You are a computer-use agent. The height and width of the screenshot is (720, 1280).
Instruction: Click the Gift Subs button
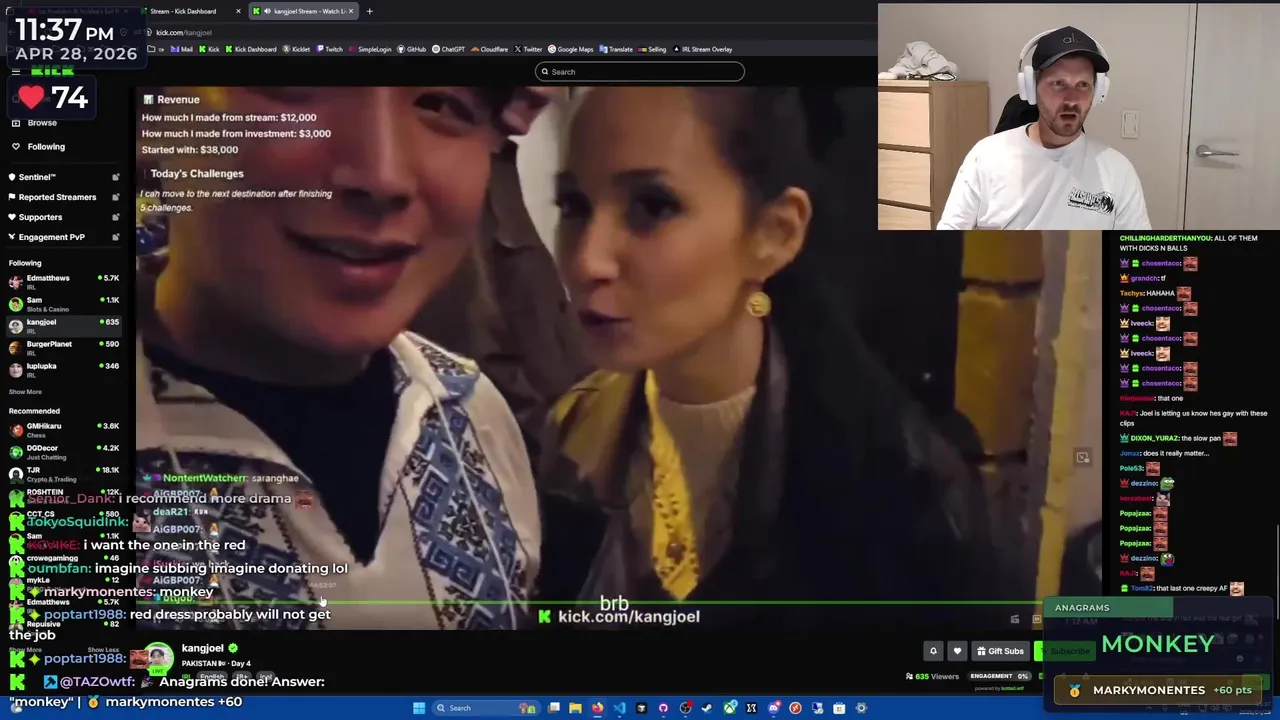tap(1000, 651)
